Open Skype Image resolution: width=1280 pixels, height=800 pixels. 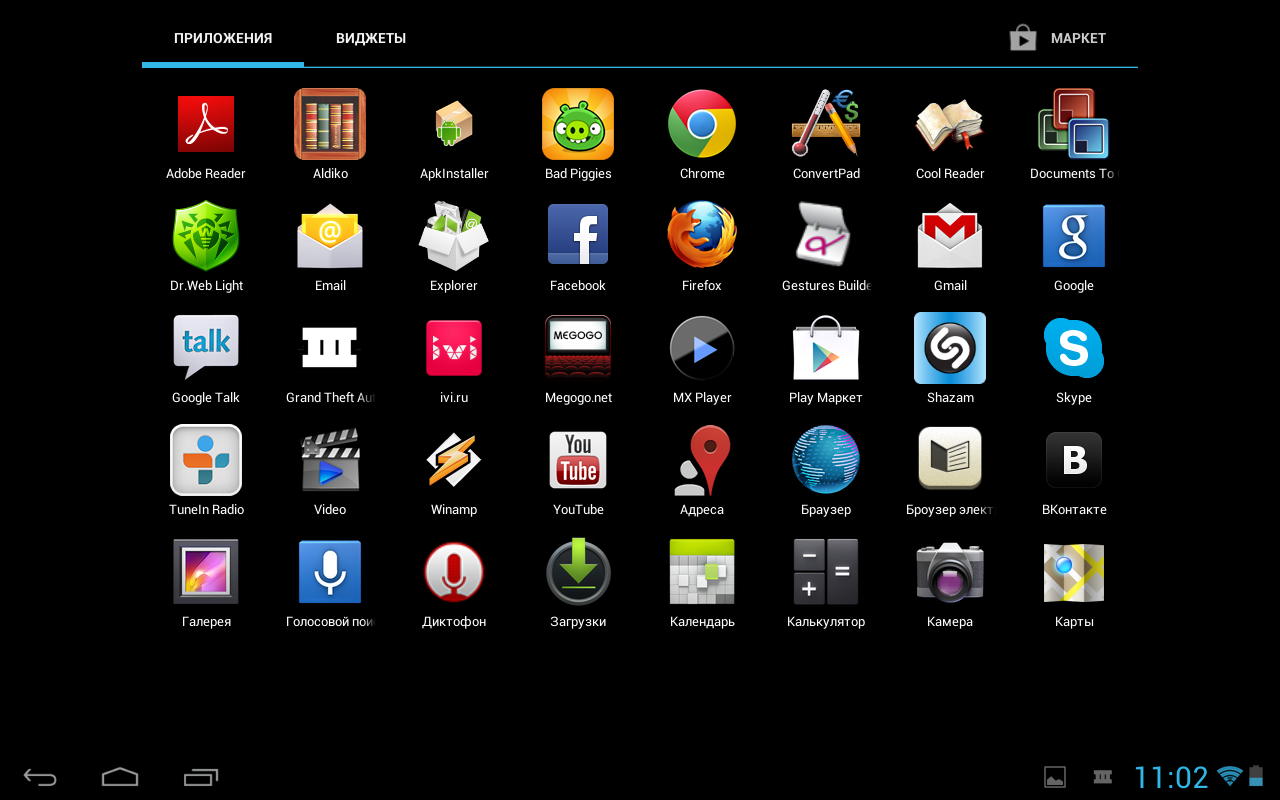[x=1074, y=348]
